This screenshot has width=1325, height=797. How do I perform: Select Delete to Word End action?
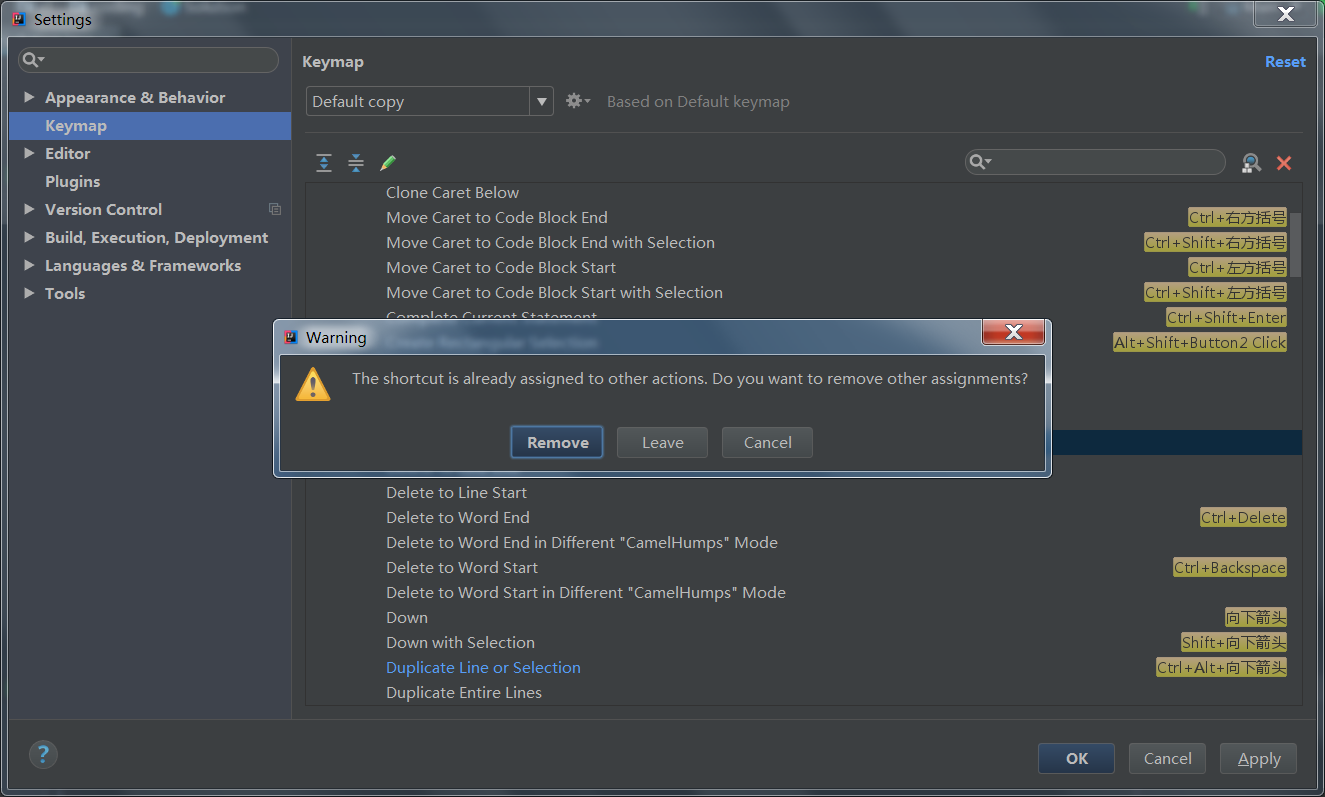pyautogui.click(x=458, y=517)
